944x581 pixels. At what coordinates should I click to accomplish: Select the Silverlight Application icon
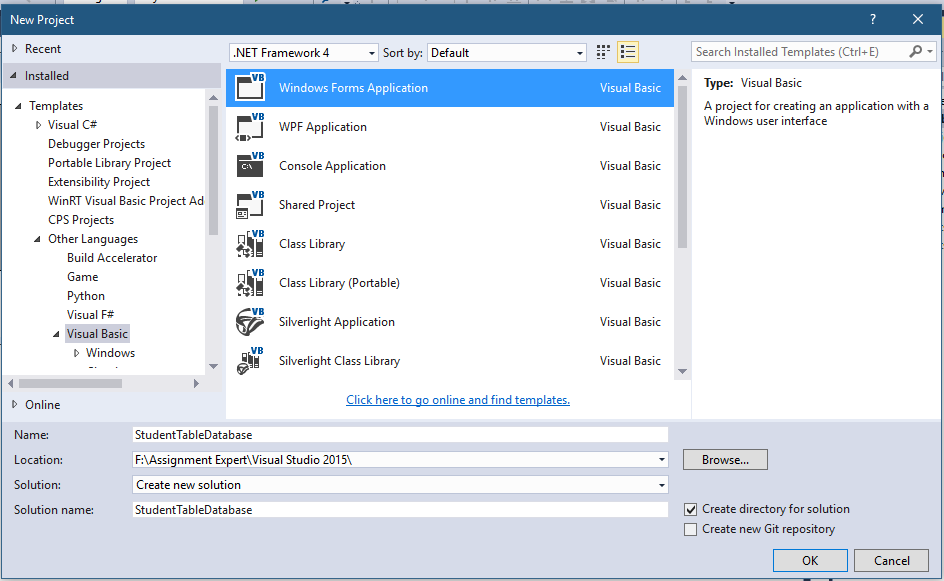tap(249, 322)
